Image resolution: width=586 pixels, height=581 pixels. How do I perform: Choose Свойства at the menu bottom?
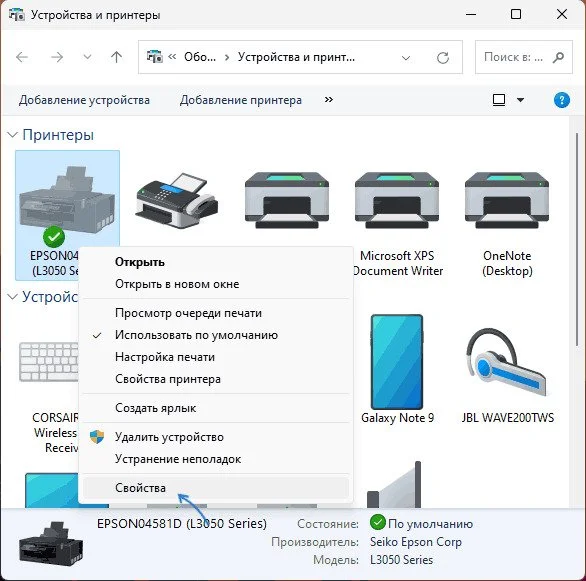point(215,488)
